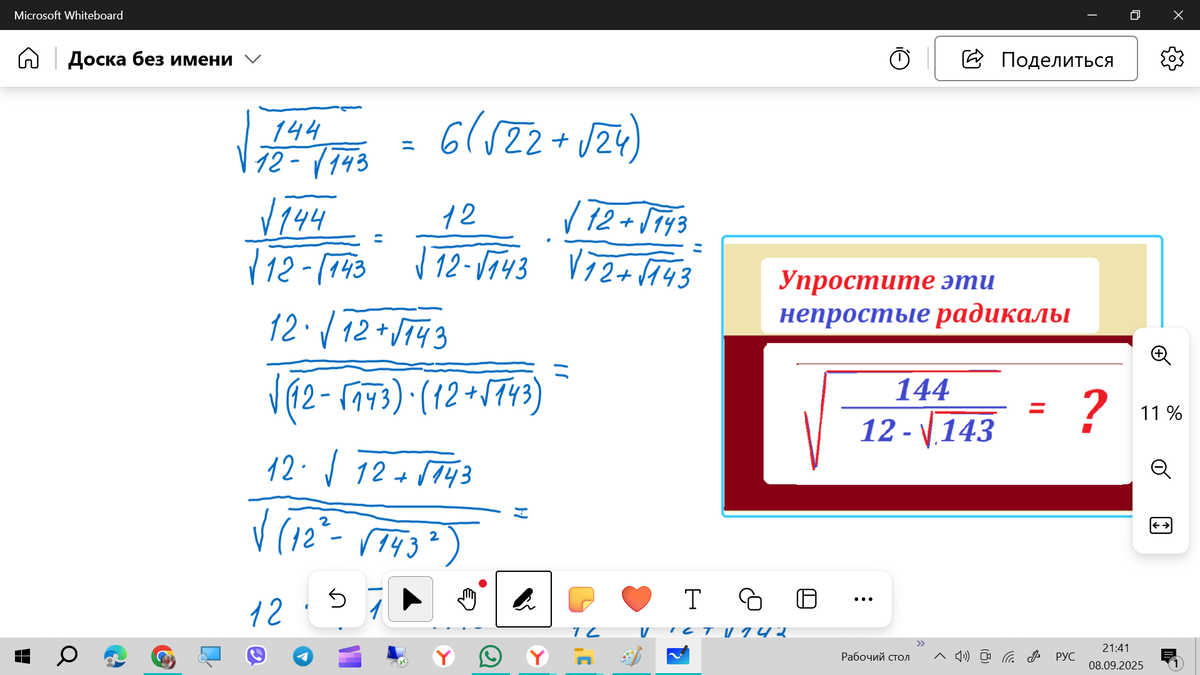The image size is (1200, 675).
Task: Click the Undo icon
Action: tap(336, 598)
